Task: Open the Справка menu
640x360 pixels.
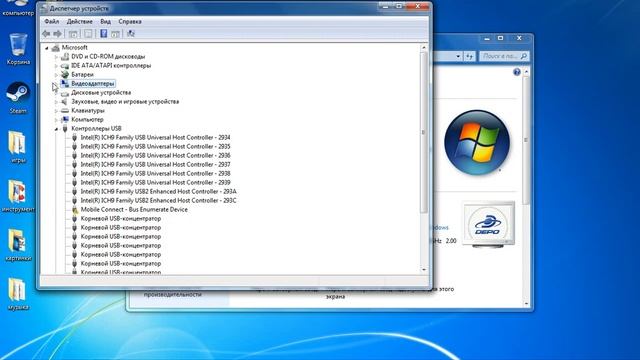Action: [130, 22]
